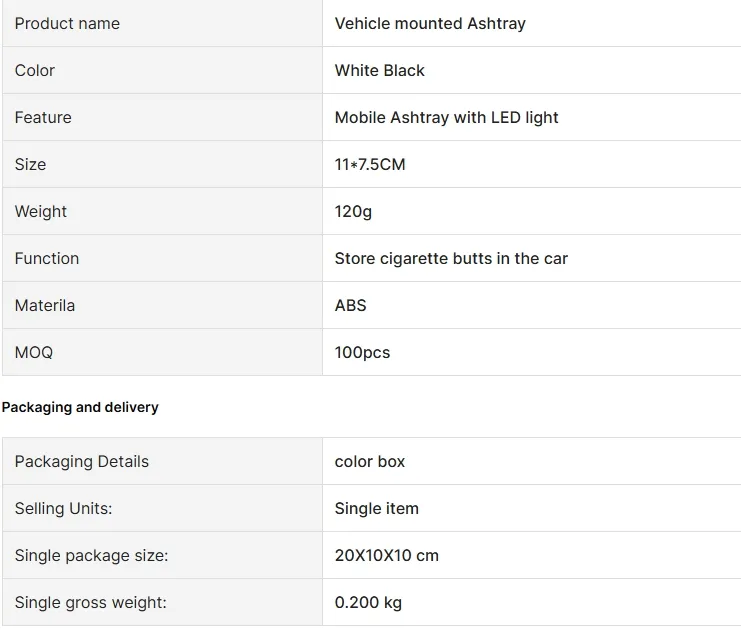
Task: Select the '100pcs' MOQ value
Action: click(x=363, y=352)
